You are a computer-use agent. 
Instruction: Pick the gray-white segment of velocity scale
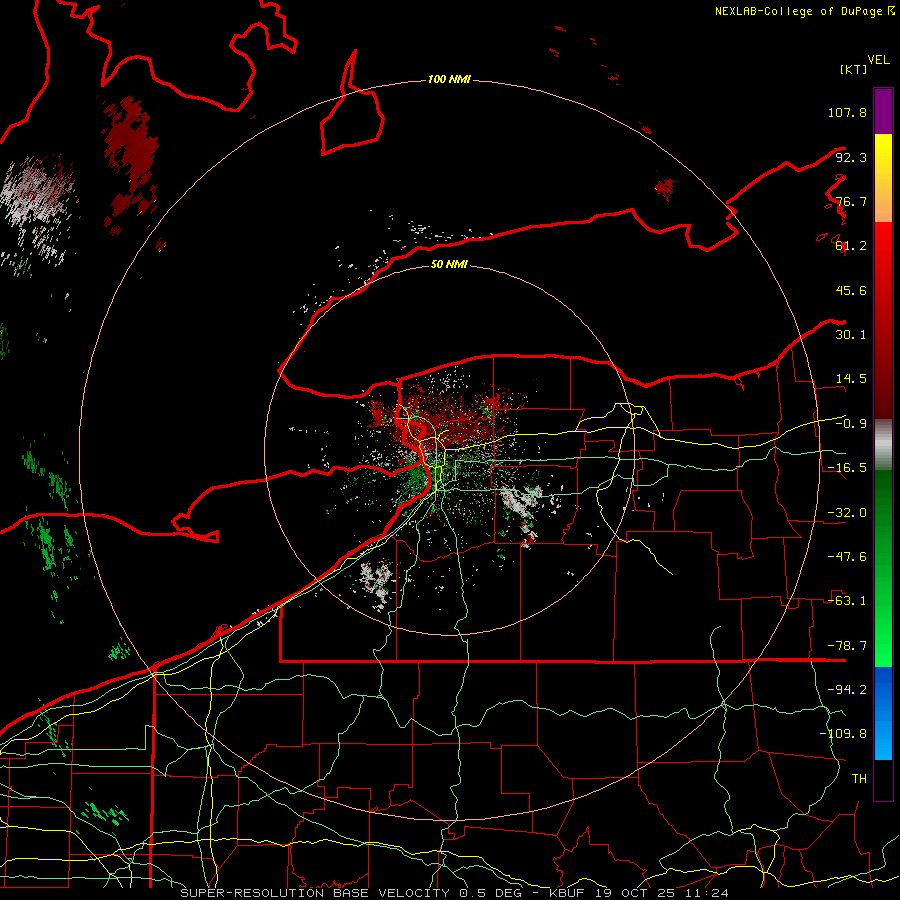click(x=883, y=445)
